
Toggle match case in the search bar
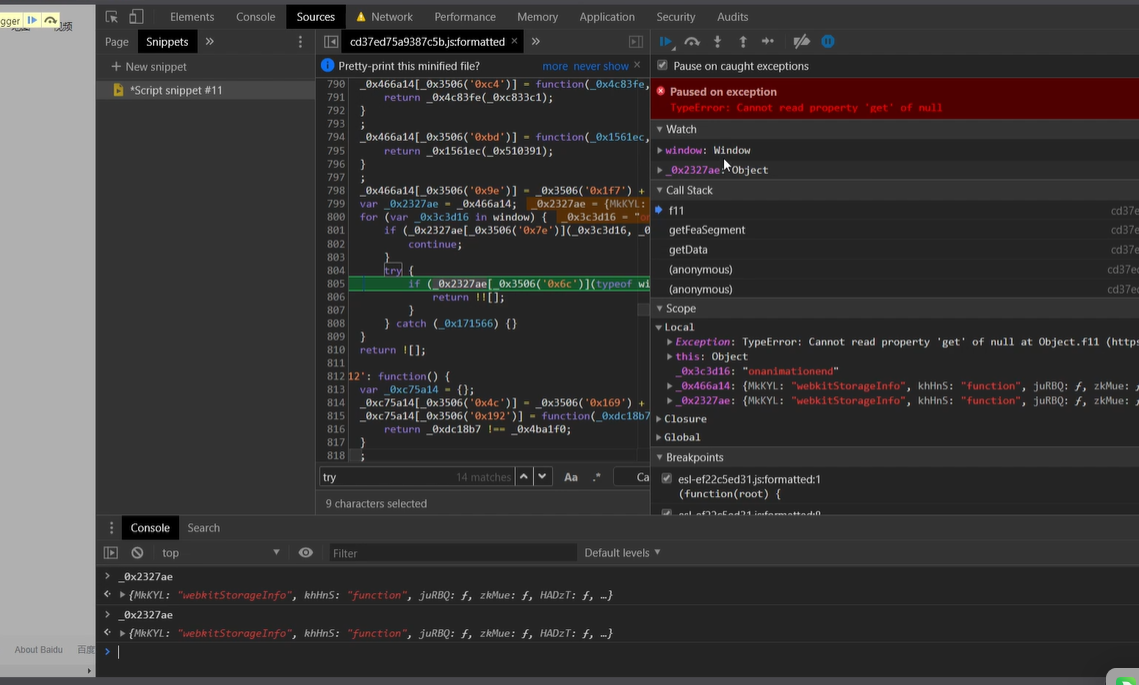[570, 477]
